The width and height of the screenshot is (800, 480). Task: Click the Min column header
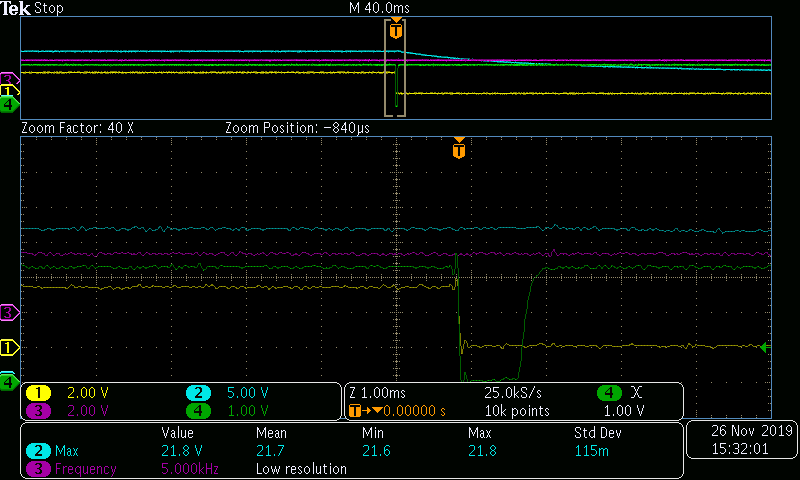coord(372,433)
